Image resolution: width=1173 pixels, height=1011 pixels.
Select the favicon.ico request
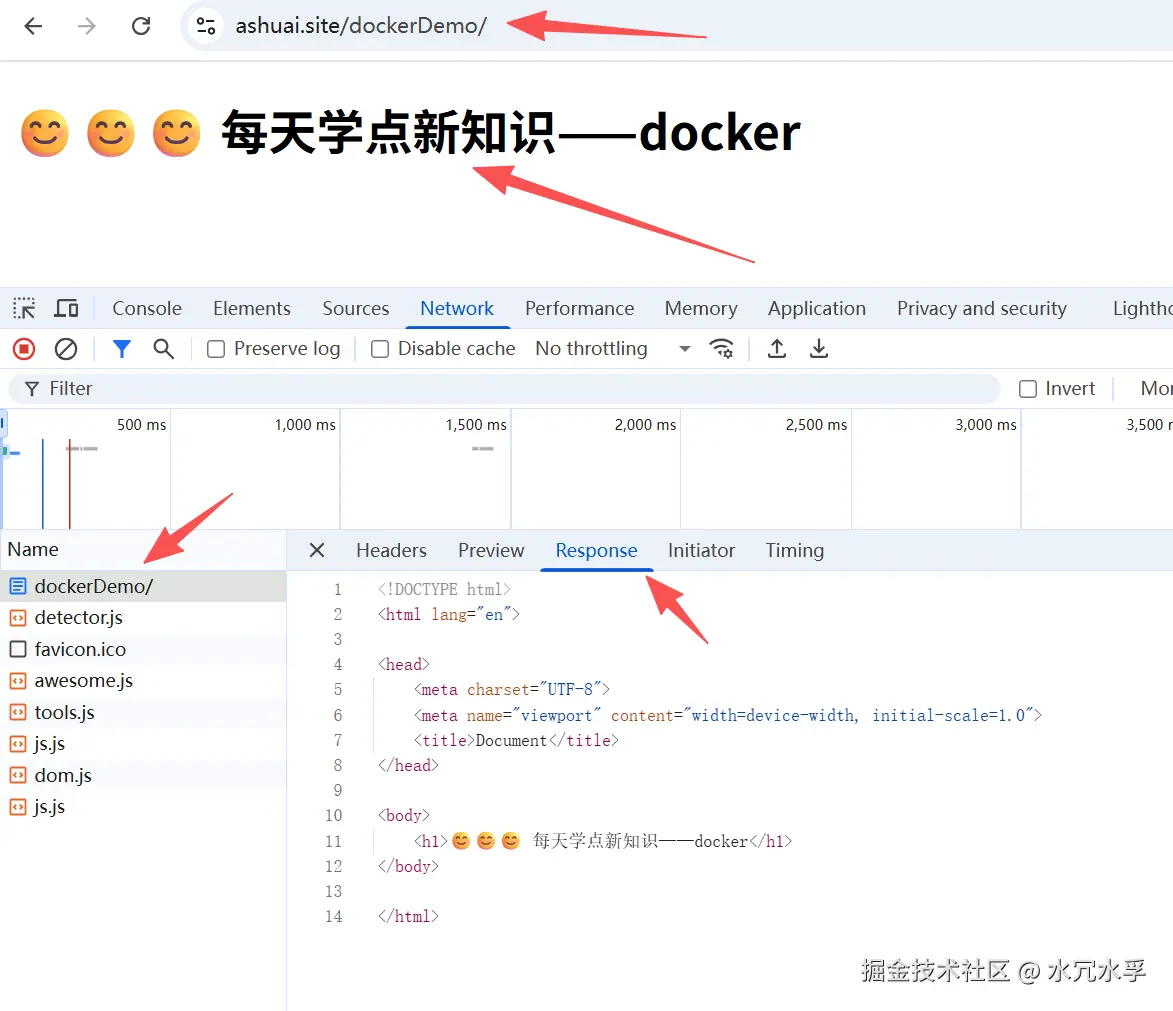(x=143, y=649)
